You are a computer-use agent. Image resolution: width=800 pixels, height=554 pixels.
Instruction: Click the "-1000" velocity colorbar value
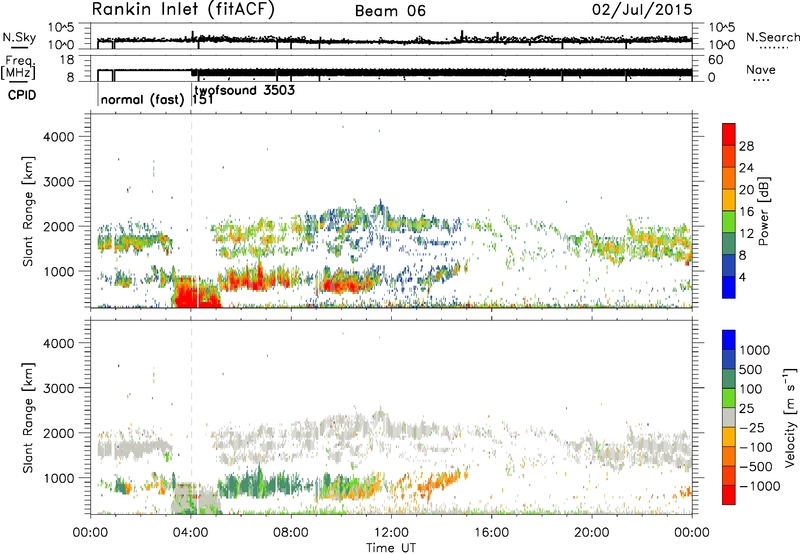click(x=759, y=486)
